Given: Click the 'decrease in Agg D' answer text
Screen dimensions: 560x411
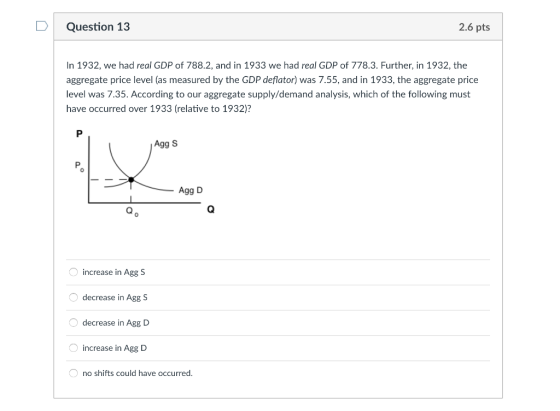Looking at the screenshot, I should coord(116,323).
